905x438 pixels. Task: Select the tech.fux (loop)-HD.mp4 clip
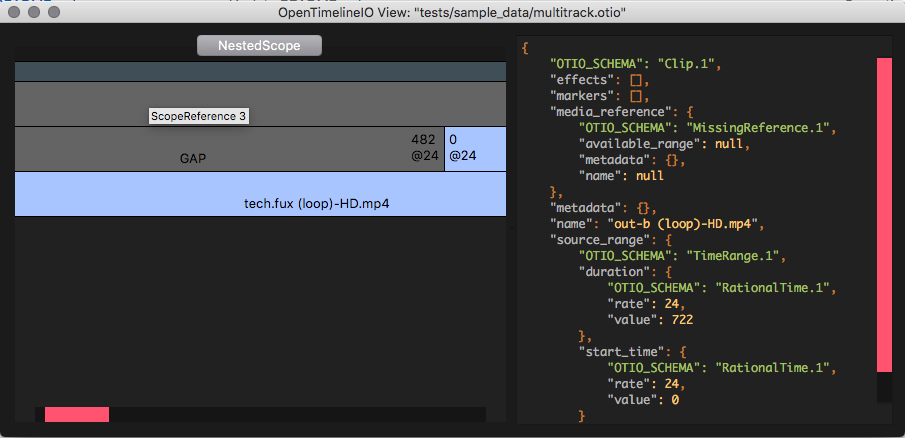[260, 194]
